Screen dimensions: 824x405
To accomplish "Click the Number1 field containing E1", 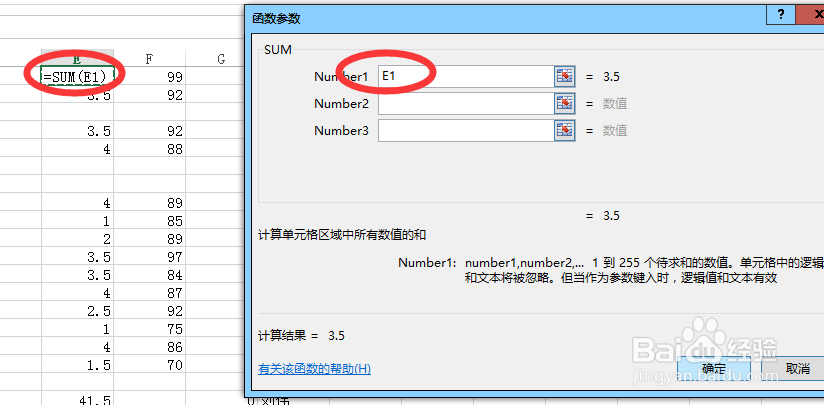I will pos(466,77).
